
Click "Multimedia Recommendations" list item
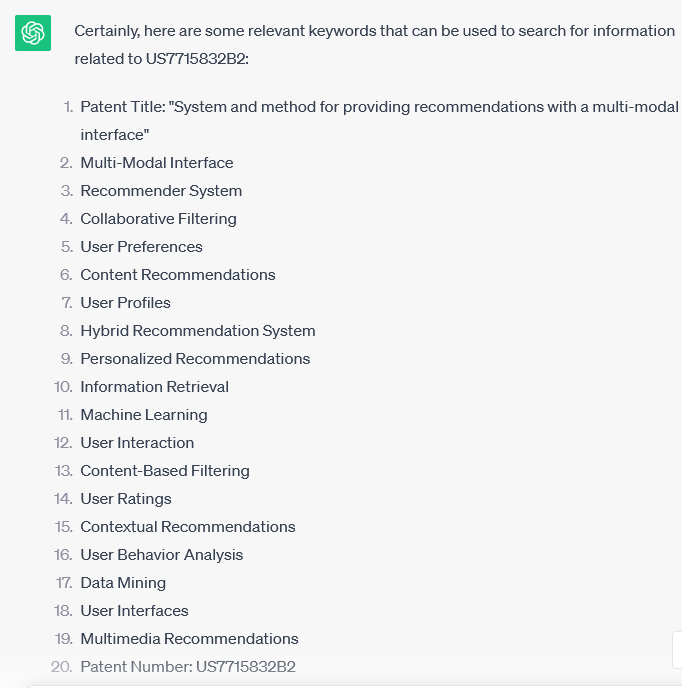point(190,639)
